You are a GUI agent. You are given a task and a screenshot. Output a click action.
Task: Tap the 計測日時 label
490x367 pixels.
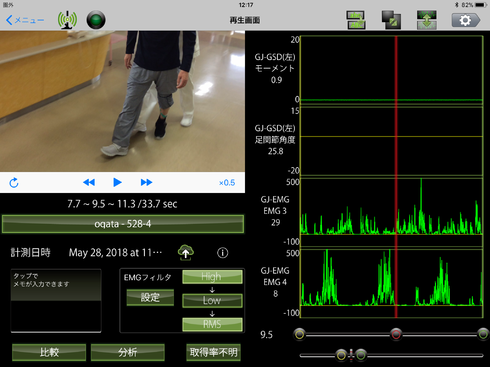click(x=30, y=253)
